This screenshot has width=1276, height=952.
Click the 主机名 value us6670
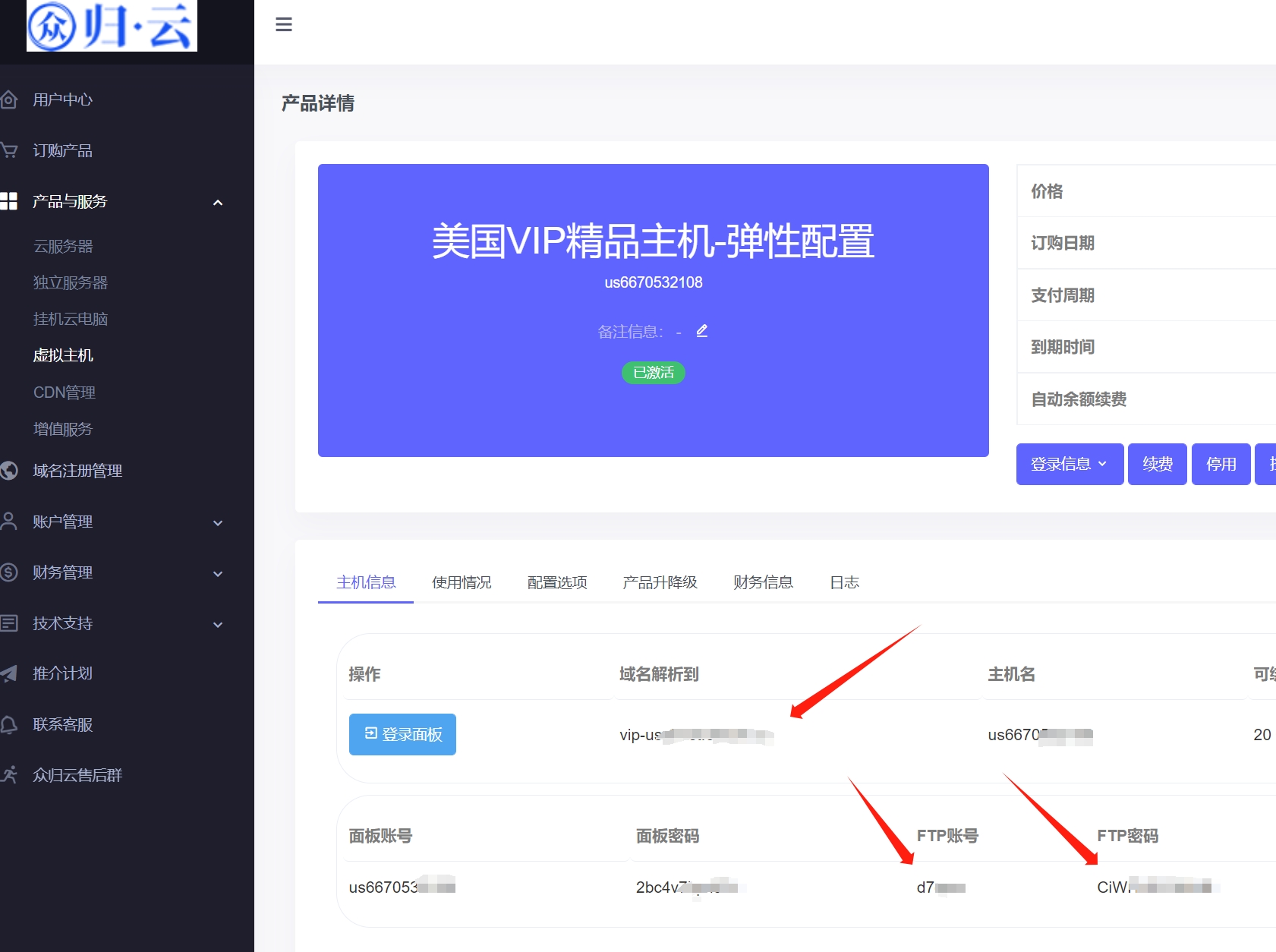1040,735
